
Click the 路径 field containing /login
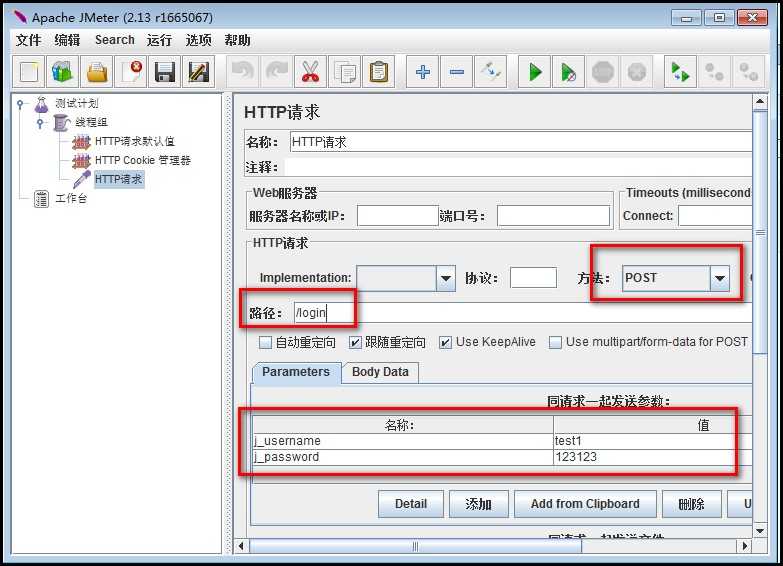(522, 313)
